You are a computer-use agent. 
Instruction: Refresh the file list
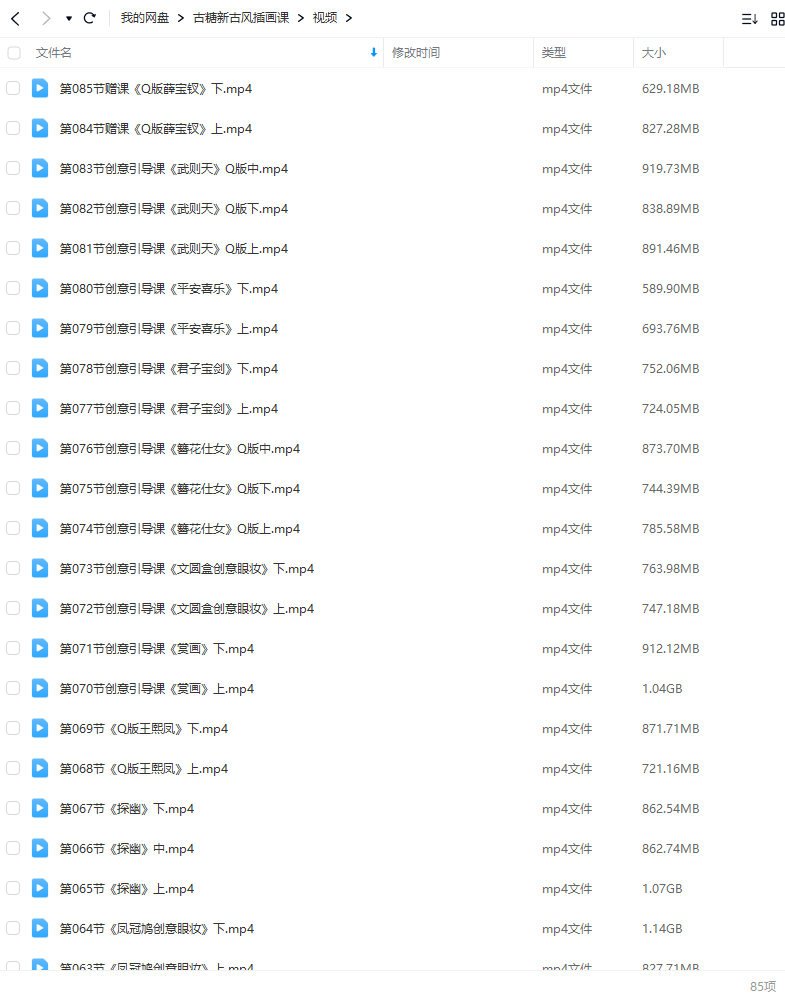90,18
